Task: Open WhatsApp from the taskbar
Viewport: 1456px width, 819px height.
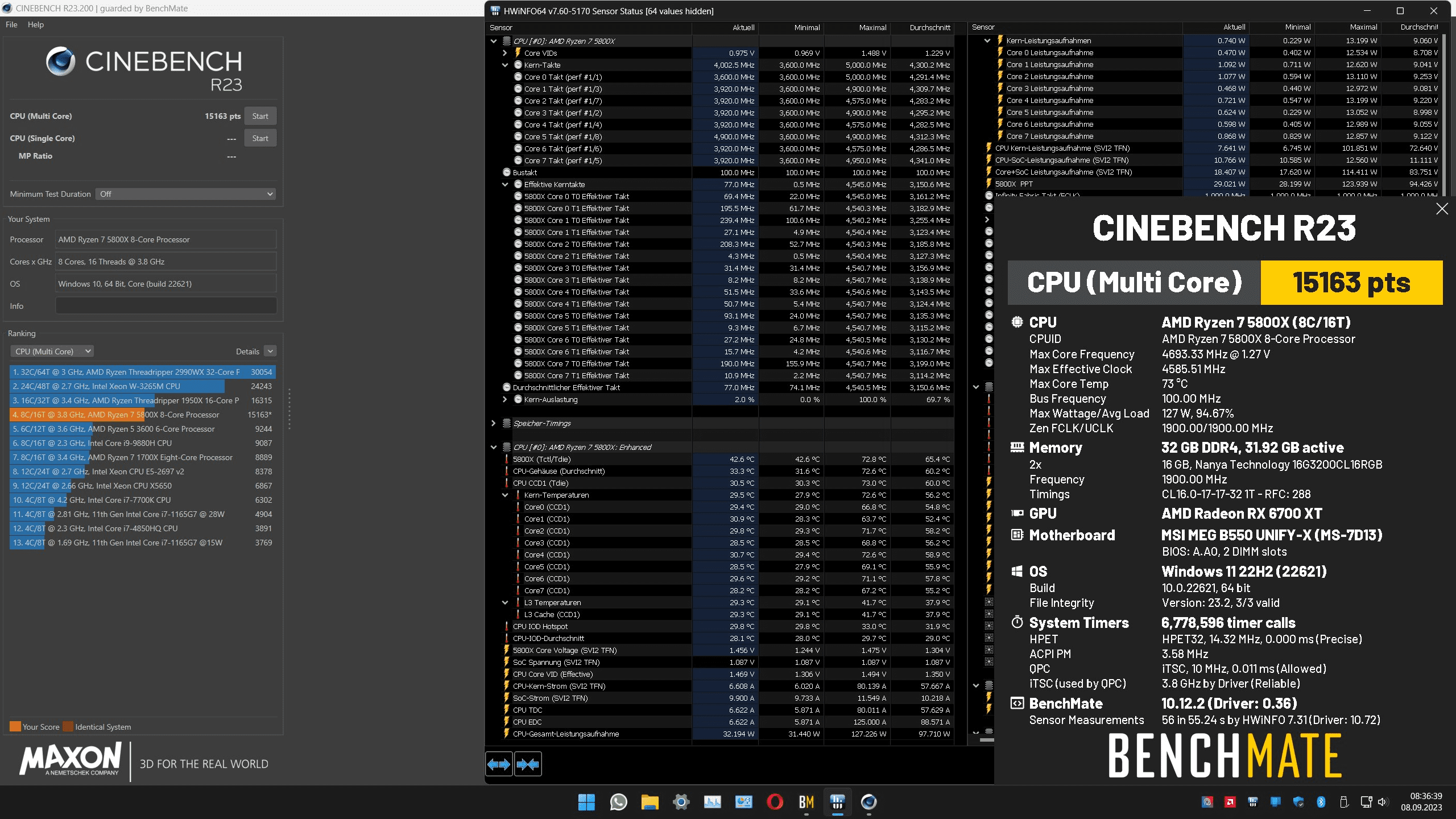Action: click(618, 802)
